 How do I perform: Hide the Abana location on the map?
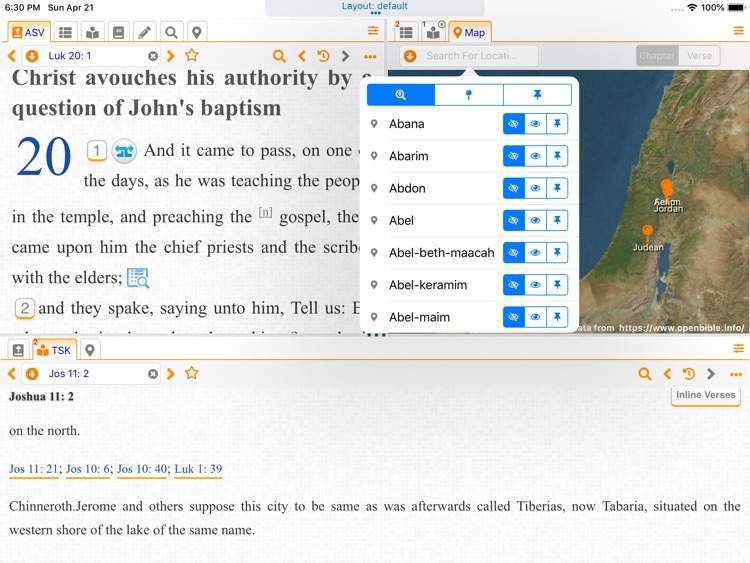(x=514, y=124)
